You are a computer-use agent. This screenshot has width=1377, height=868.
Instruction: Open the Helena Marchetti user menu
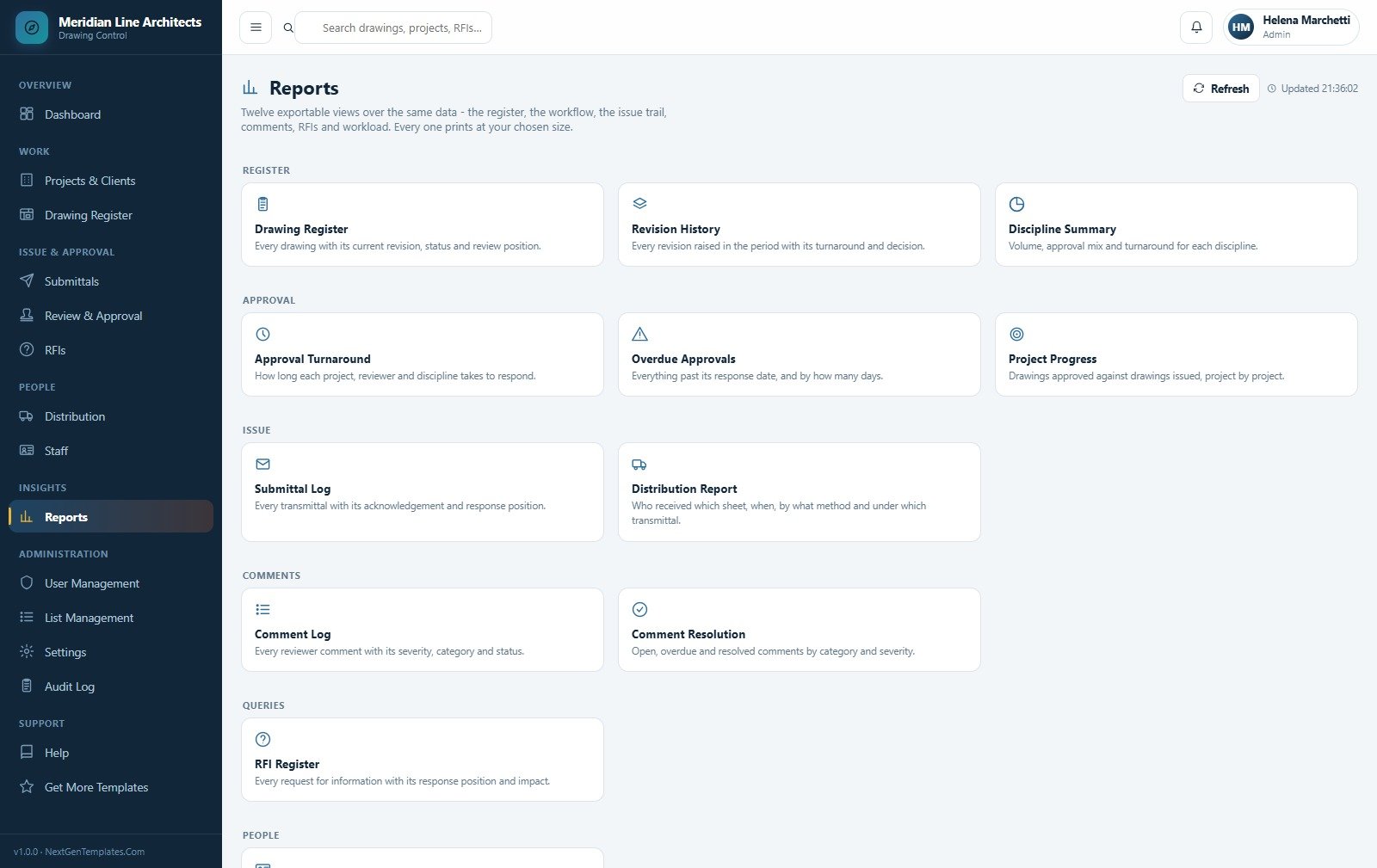click(x=1291, y=28)
